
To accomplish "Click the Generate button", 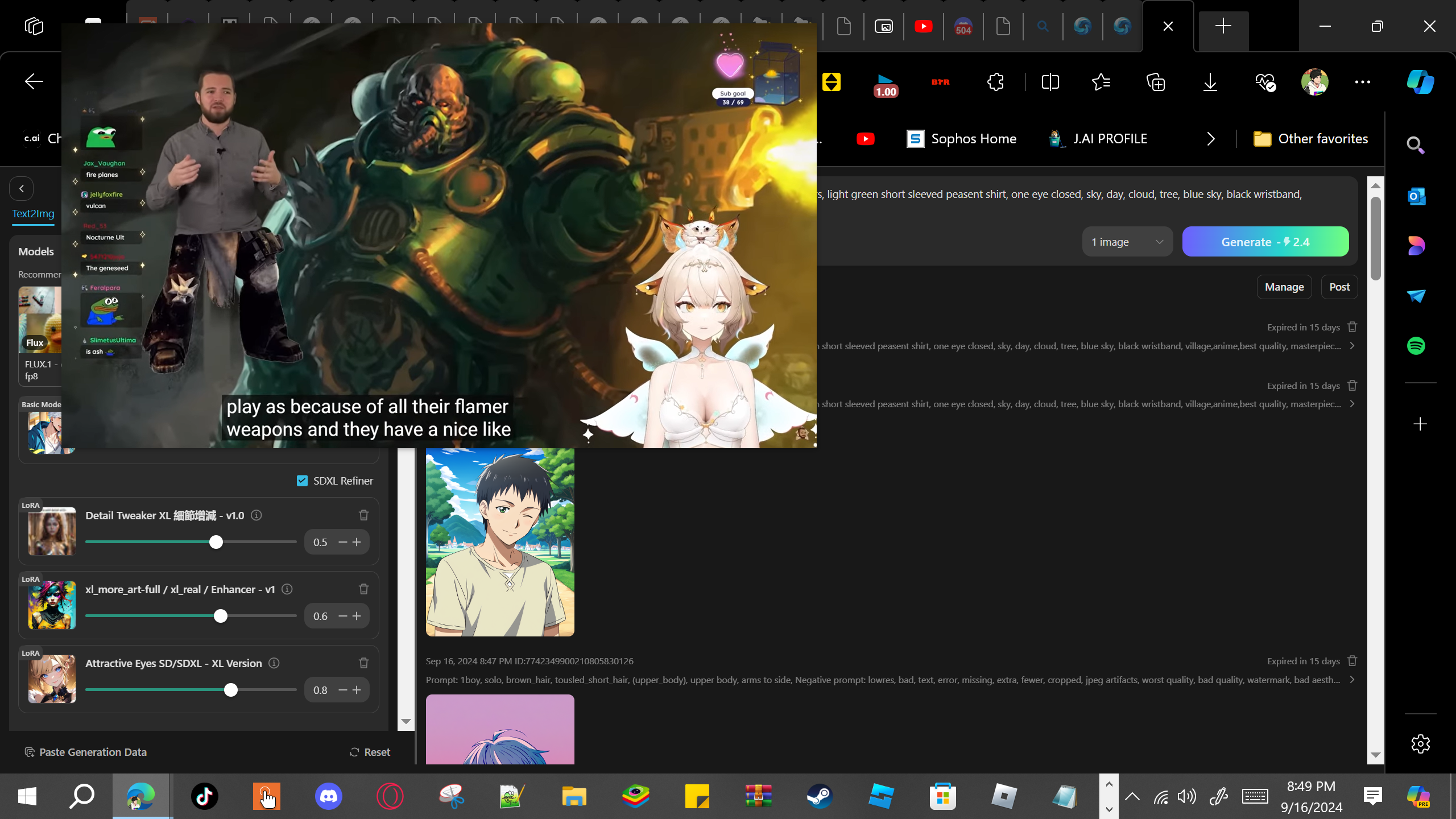I will click(1265, 242).
